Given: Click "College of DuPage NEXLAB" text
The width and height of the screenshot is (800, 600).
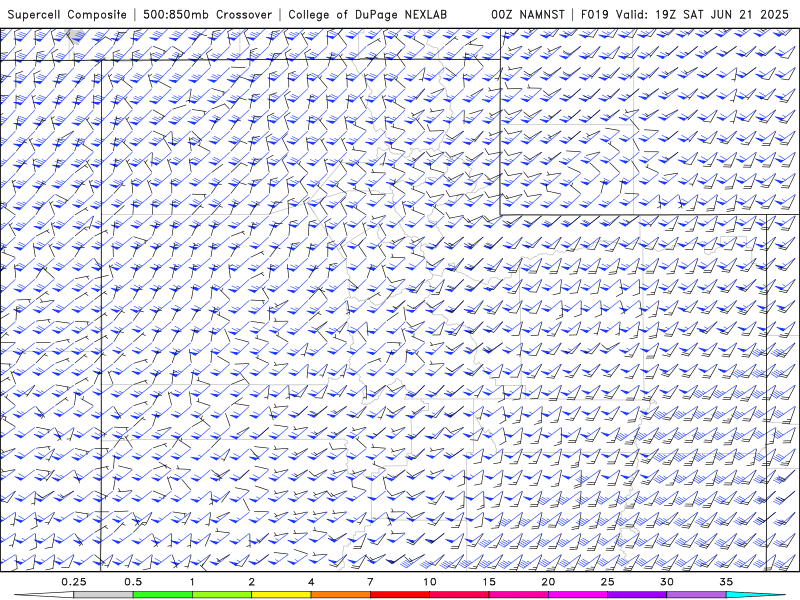Looking at the screenshot, I should [x=367, y=14].
